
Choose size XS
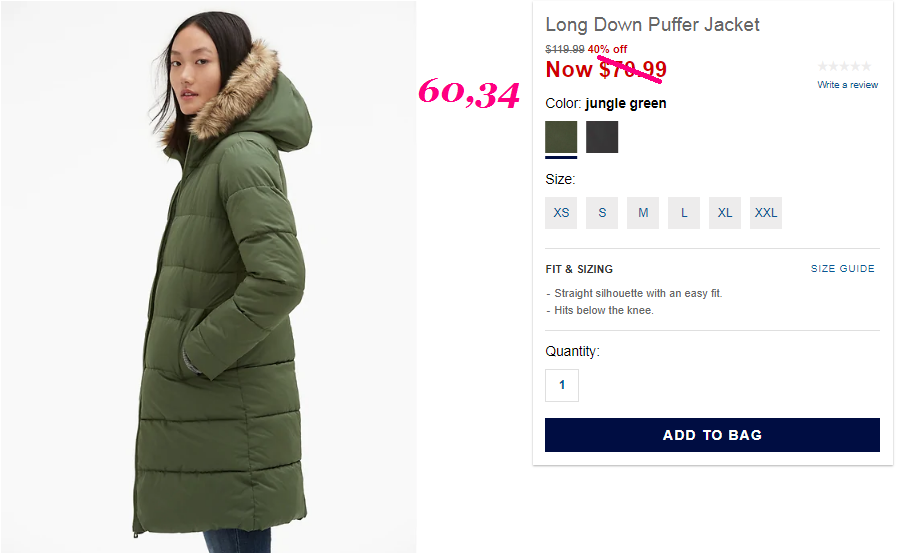(561, 213)
